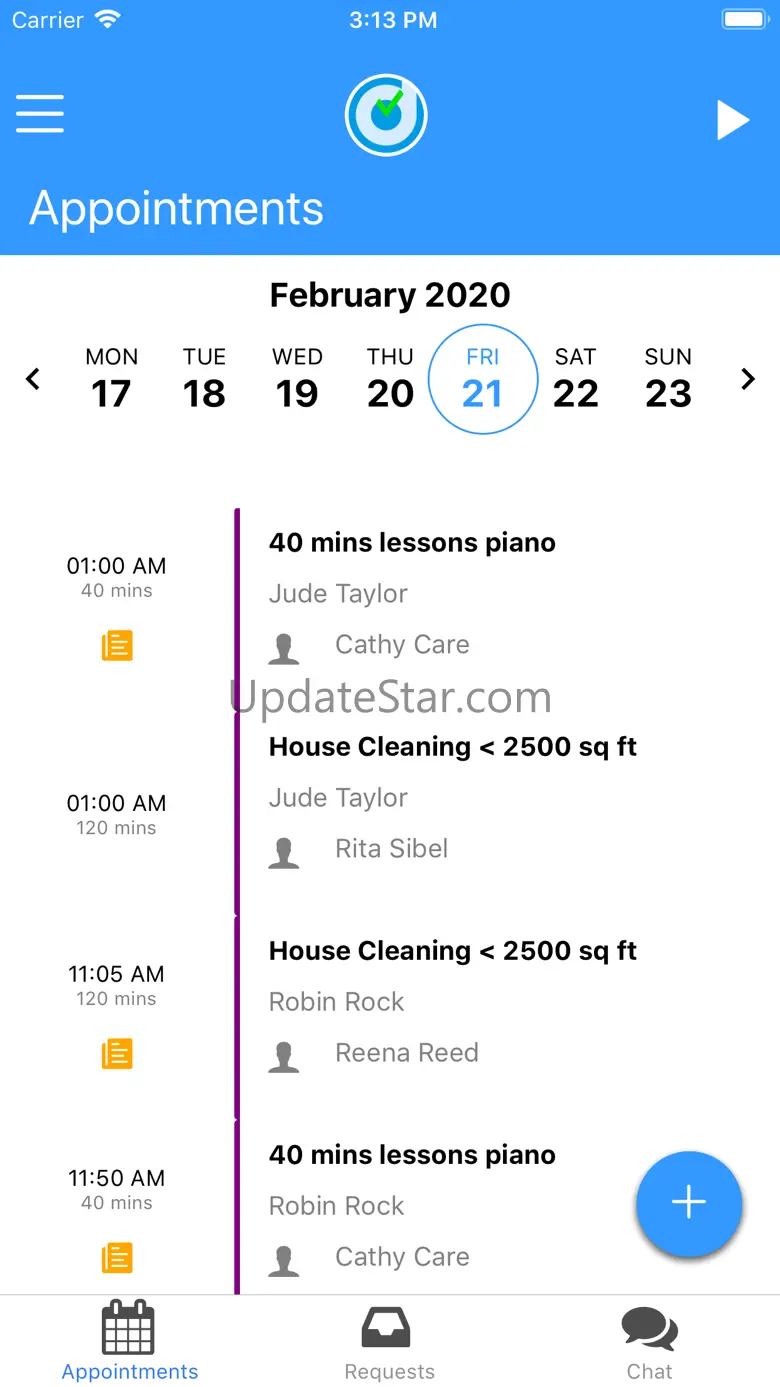Select Saturday 22 in the calendar
780x1387 pixels.
pyautogui.click(x=575, y=379)
